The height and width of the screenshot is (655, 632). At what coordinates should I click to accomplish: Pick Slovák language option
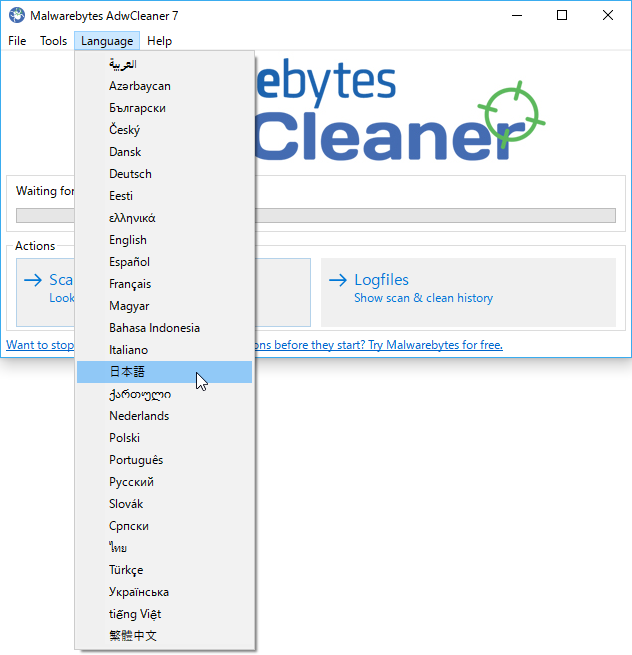(165, 504)
